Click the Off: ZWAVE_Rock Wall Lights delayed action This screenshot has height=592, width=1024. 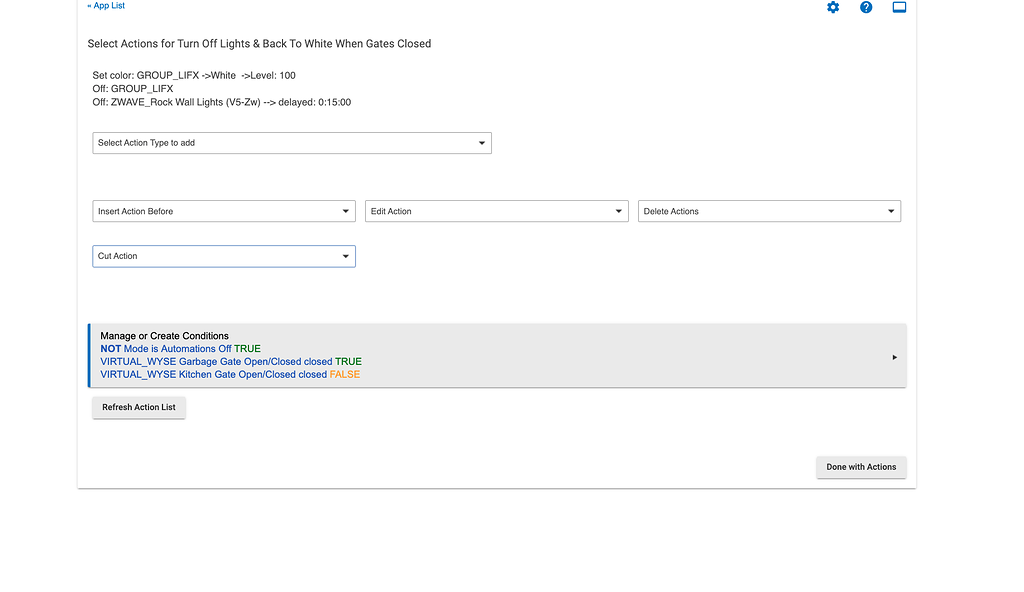(221, 102)
